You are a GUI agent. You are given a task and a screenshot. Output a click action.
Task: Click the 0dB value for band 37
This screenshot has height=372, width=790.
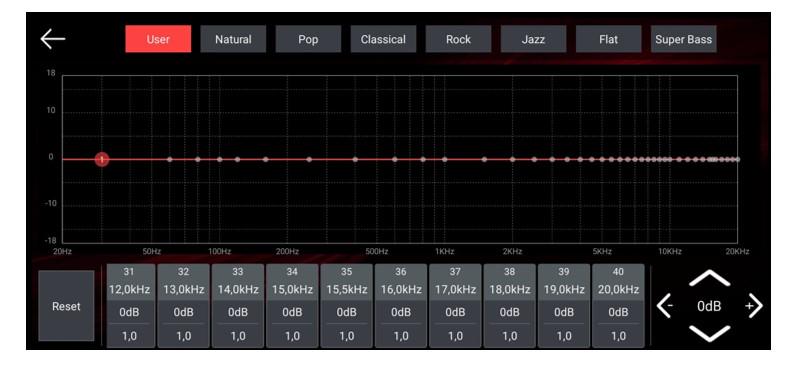[x=455, y=313]
